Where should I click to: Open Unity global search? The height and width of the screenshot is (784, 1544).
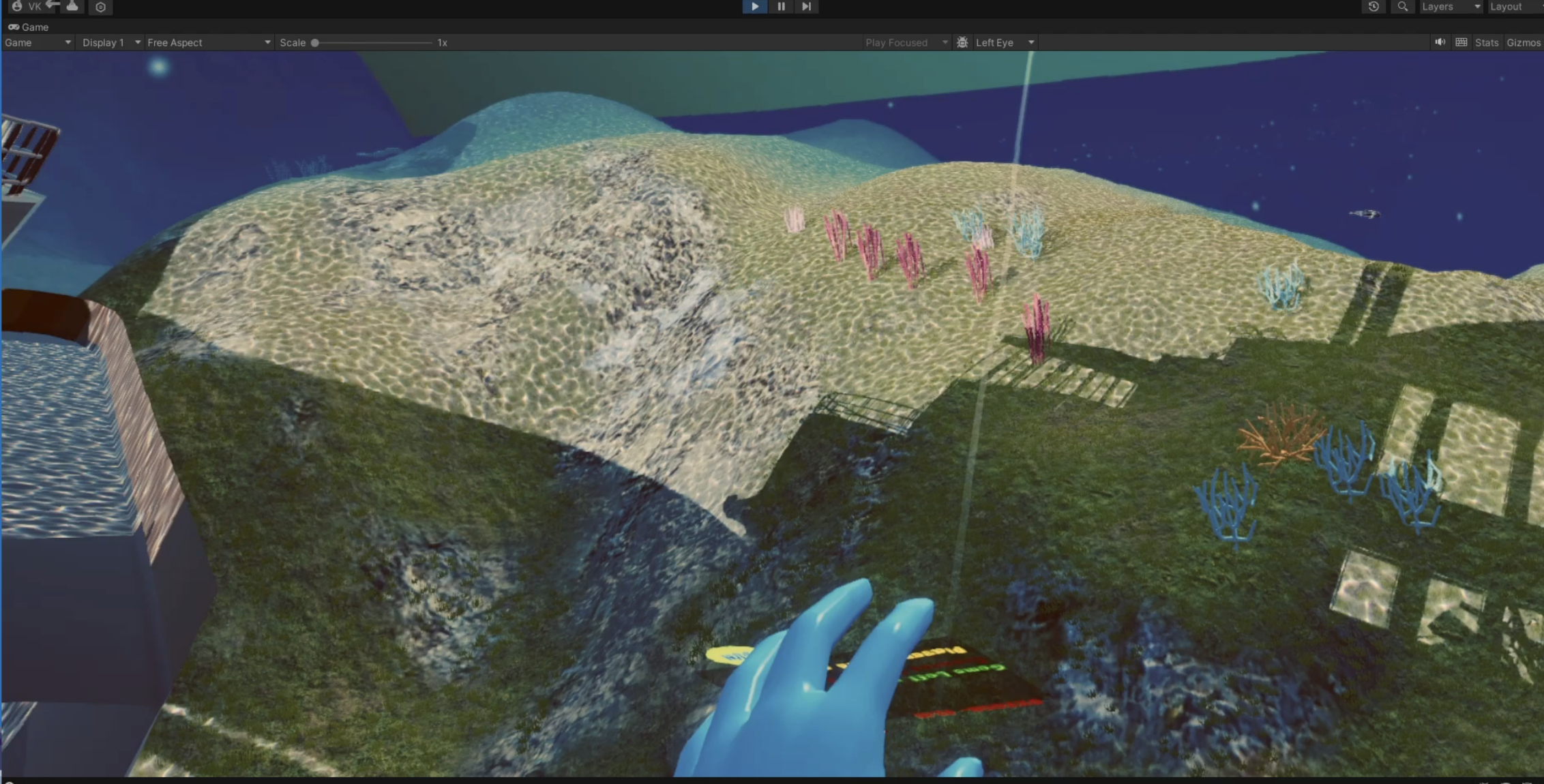pos(1402,6)
